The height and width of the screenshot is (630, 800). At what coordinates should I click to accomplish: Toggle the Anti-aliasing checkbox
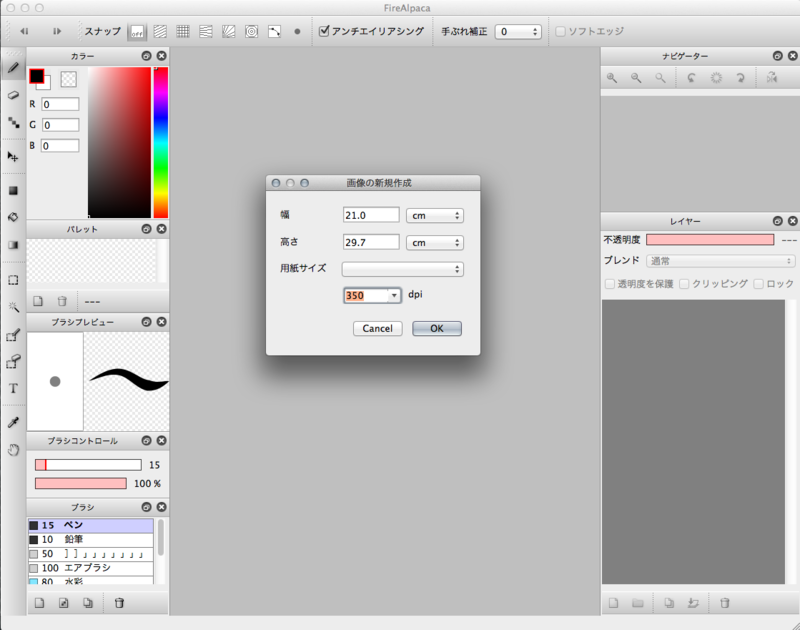click(323, 31)
